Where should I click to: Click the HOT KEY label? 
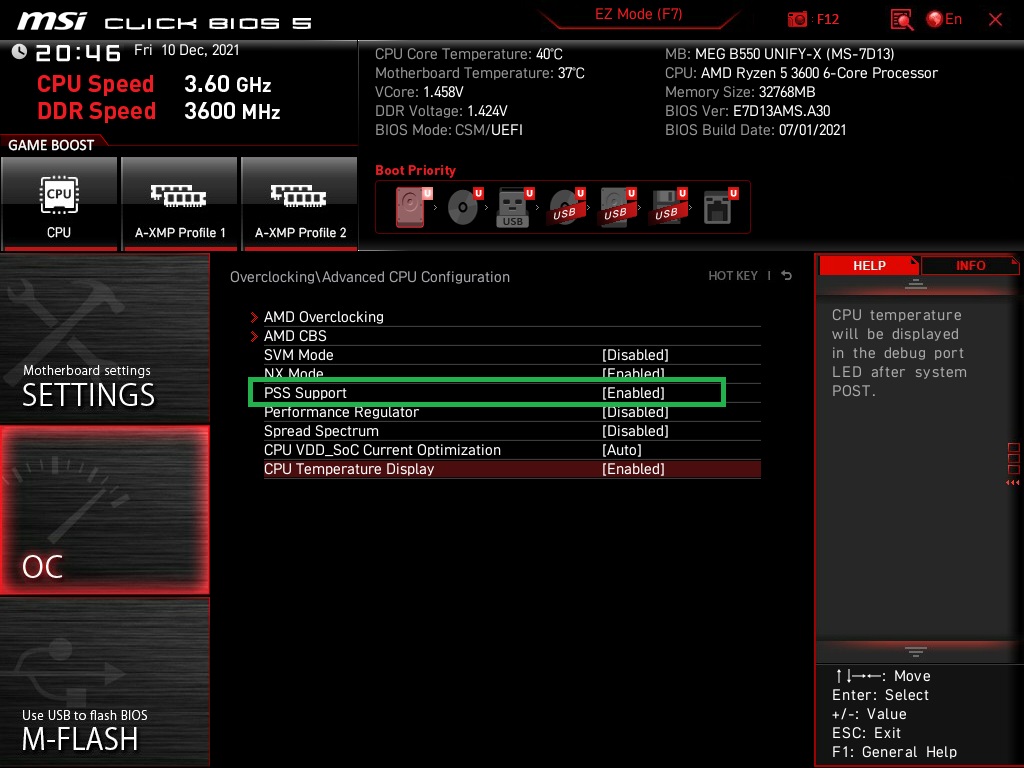click(x=733, y=276)
